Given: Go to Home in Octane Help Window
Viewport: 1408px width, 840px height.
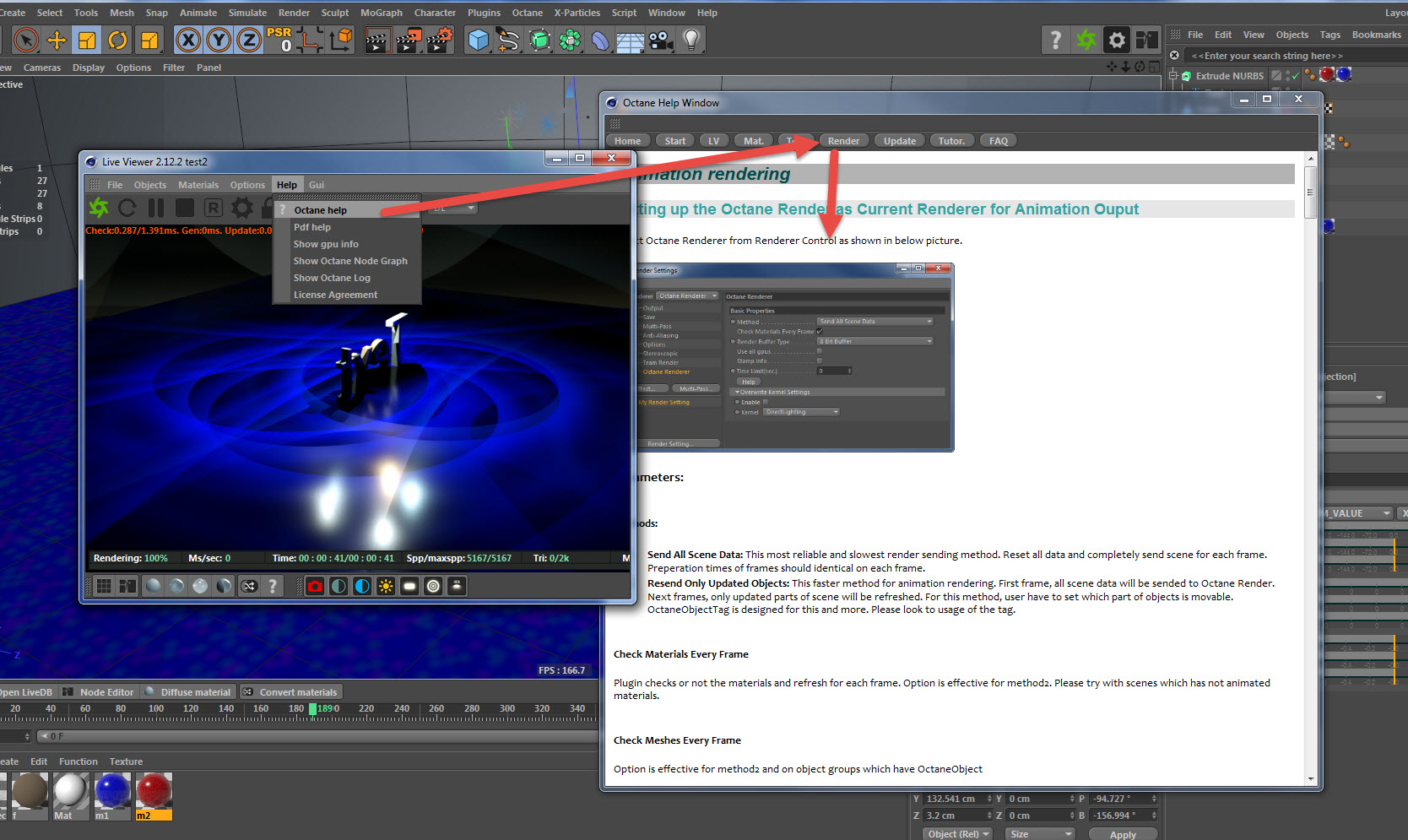Looking at the screenshot, I should (x=627, y=141).
